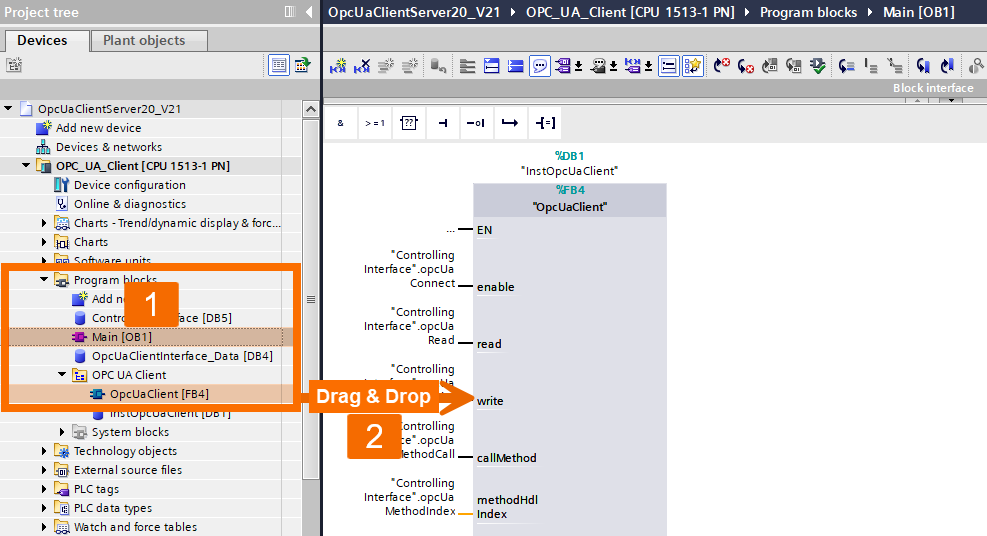Insert binary input element from favorites
The image size is (987, 536).
[443, 123]
